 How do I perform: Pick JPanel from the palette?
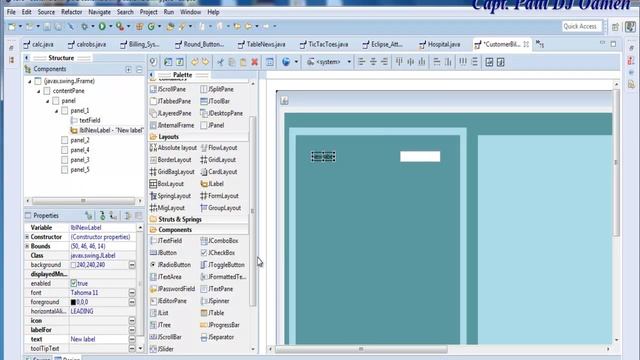coord(212,125)
